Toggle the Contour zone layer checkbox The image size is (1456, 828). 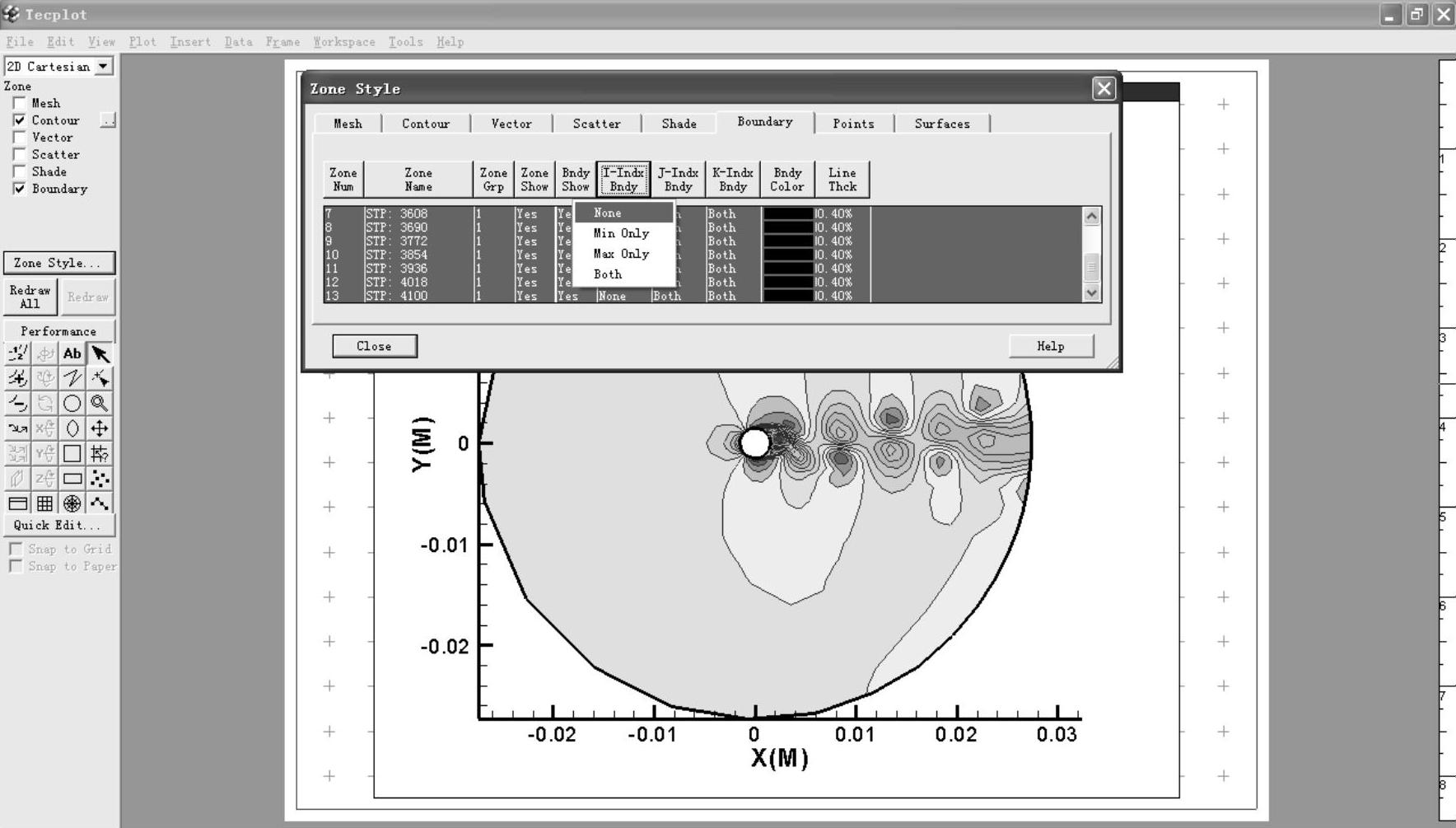point(19,120)
